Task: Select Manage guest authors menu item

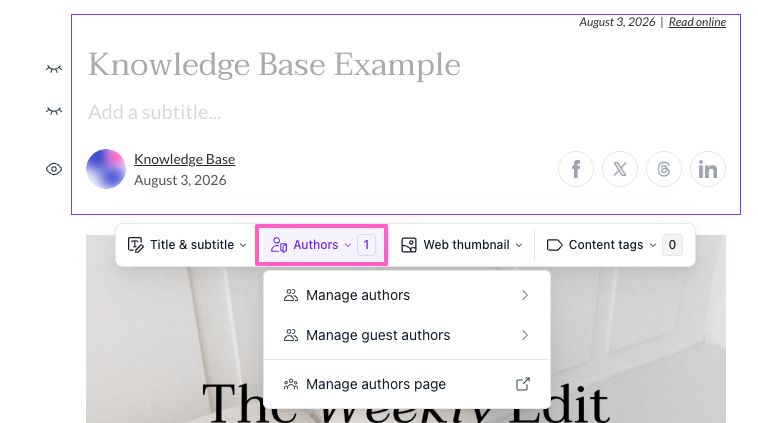Action: 407,335
